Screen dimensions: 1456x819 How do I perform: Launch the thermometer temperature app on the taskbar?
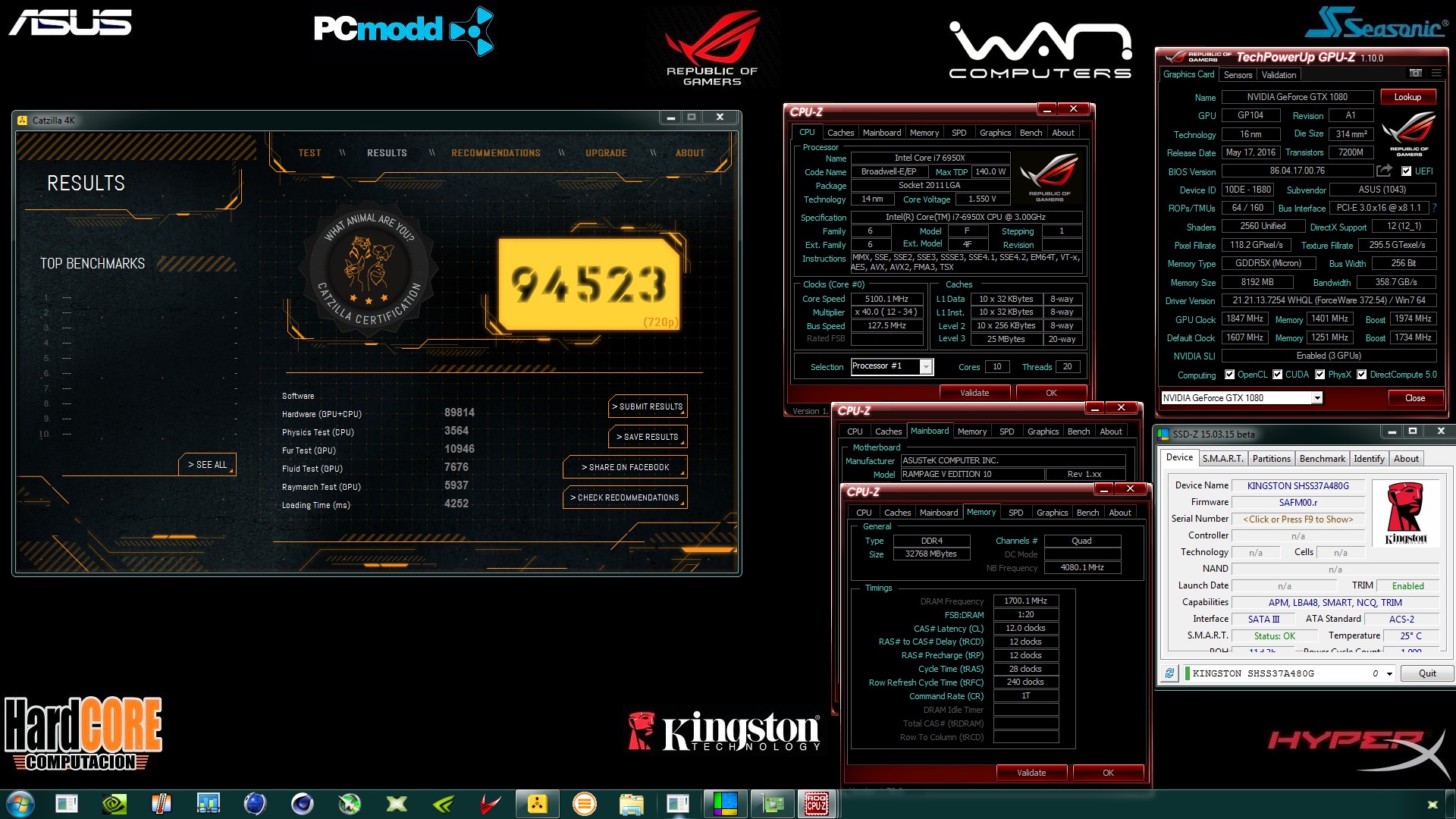(161, 804)
